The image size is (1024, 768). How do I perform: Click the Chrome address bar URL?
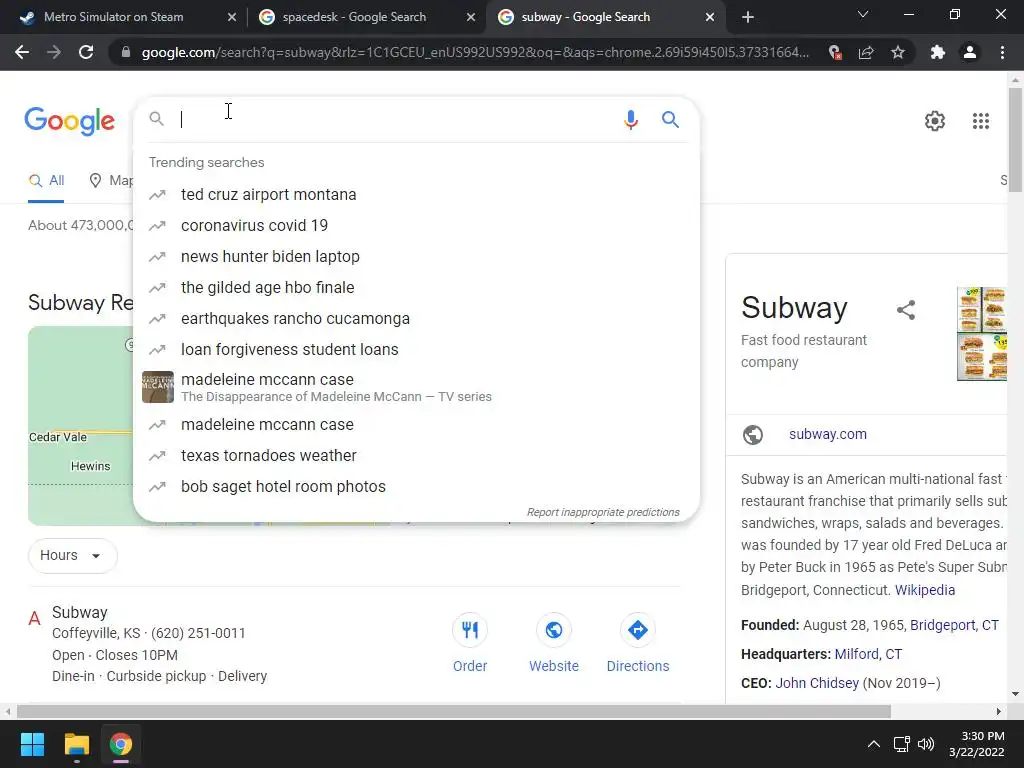pyautogui.click(x=475, y=52)
